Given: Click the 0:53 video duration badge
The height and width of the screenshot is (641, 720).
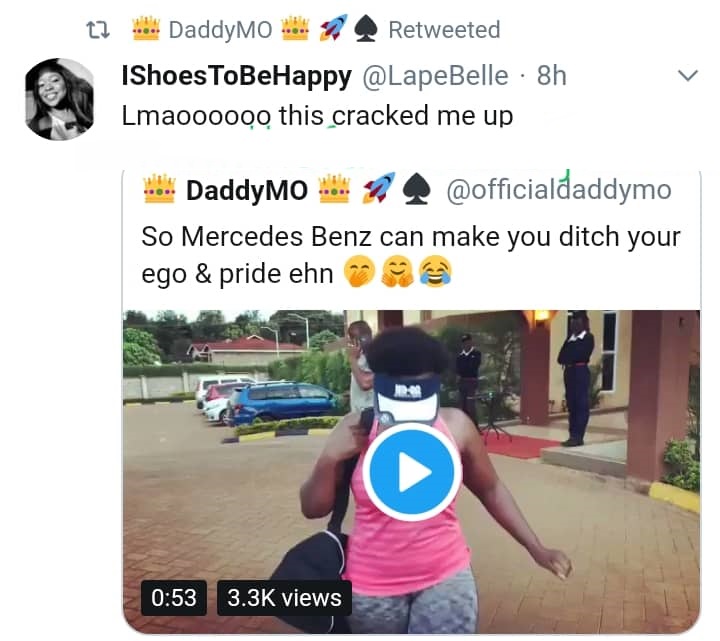Looking at the screenshot, I should pyautogui.click(x=174, y=598).
